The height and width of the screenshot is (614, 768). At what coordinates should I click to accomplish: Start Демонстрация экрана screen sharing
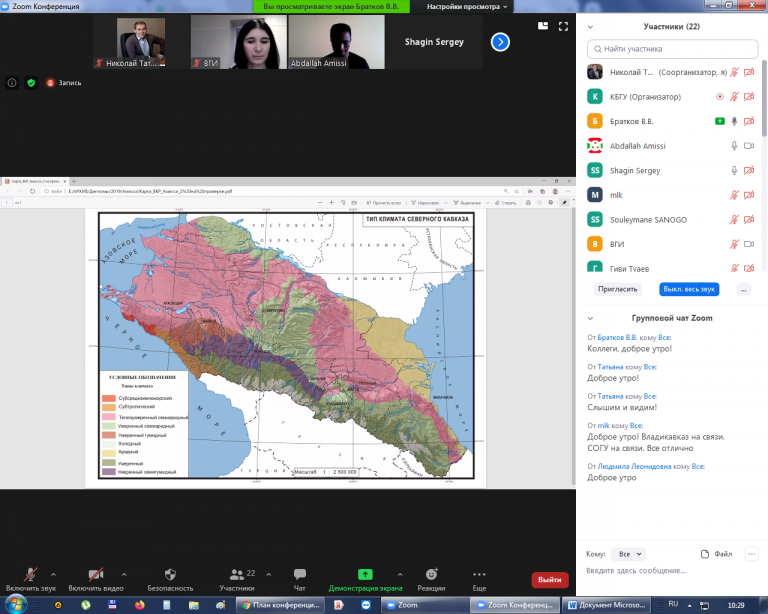tap(365, 579)
